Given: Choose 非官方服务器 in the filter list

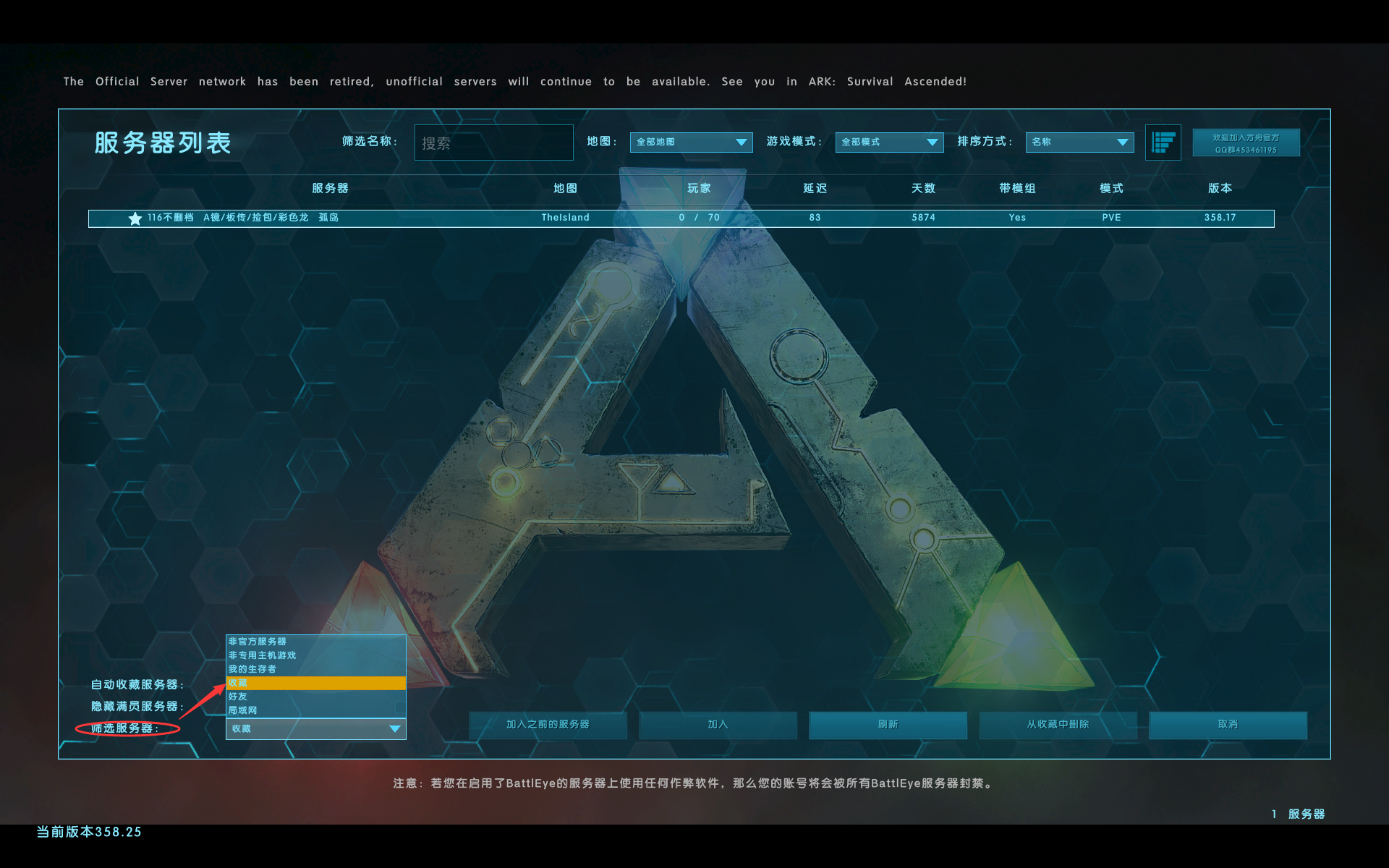Looking at the screenshot, I should point(316,642).
